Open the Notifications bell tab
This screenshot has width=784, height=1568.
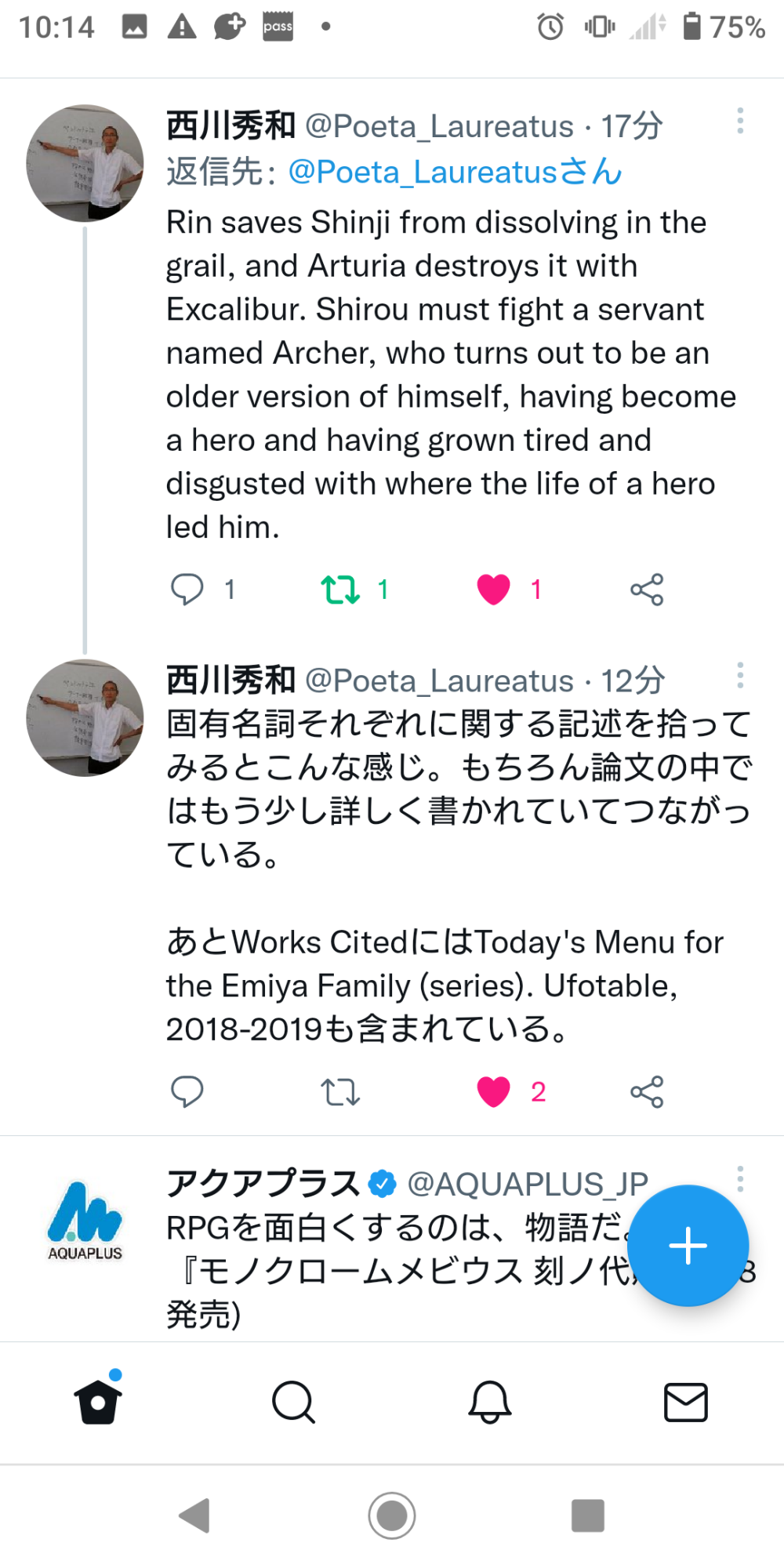click(x=490, y=1402)
